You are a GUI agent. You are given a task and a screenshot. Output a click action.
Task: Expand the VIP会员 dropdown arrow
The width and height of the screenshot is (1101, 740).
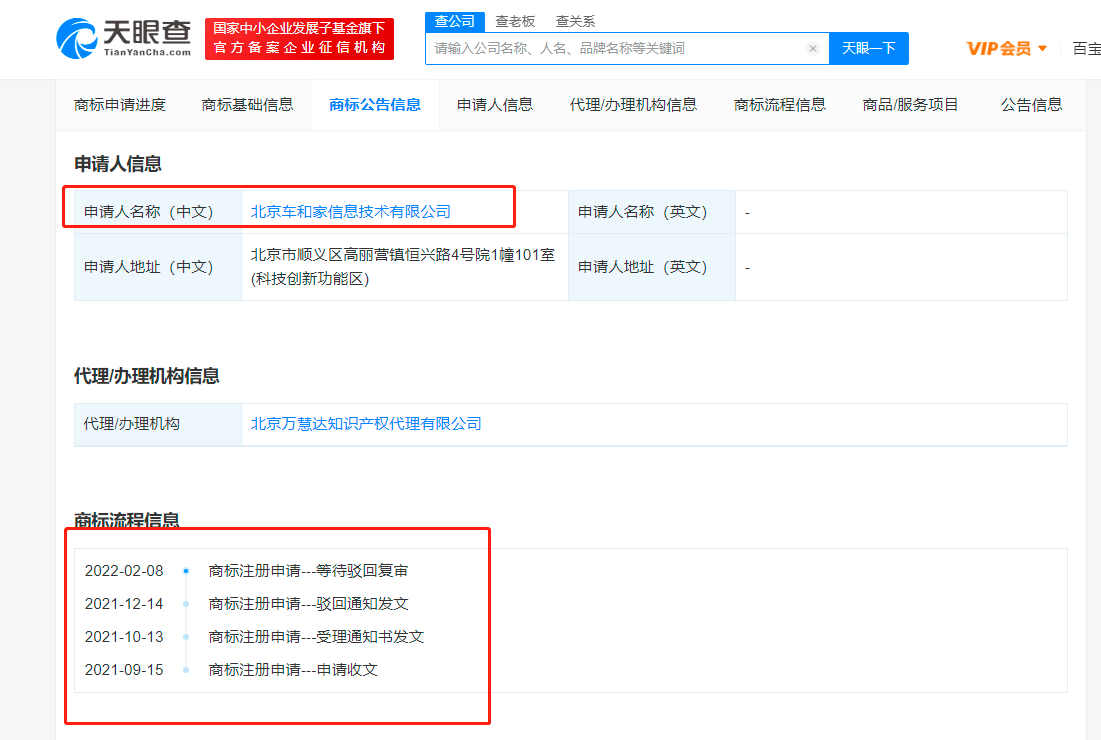pos(1043,48)
